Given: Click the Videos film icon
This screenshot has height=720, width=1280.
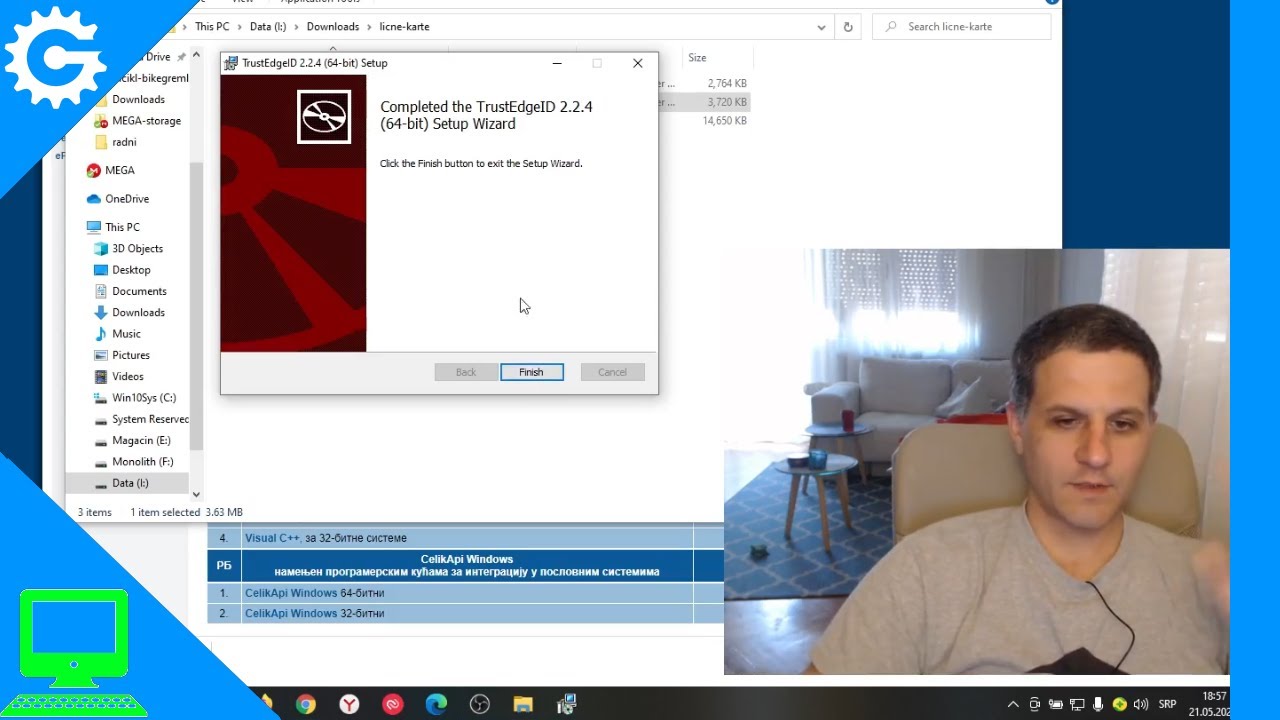Looking at the screenshot, I should click(101, 376).
